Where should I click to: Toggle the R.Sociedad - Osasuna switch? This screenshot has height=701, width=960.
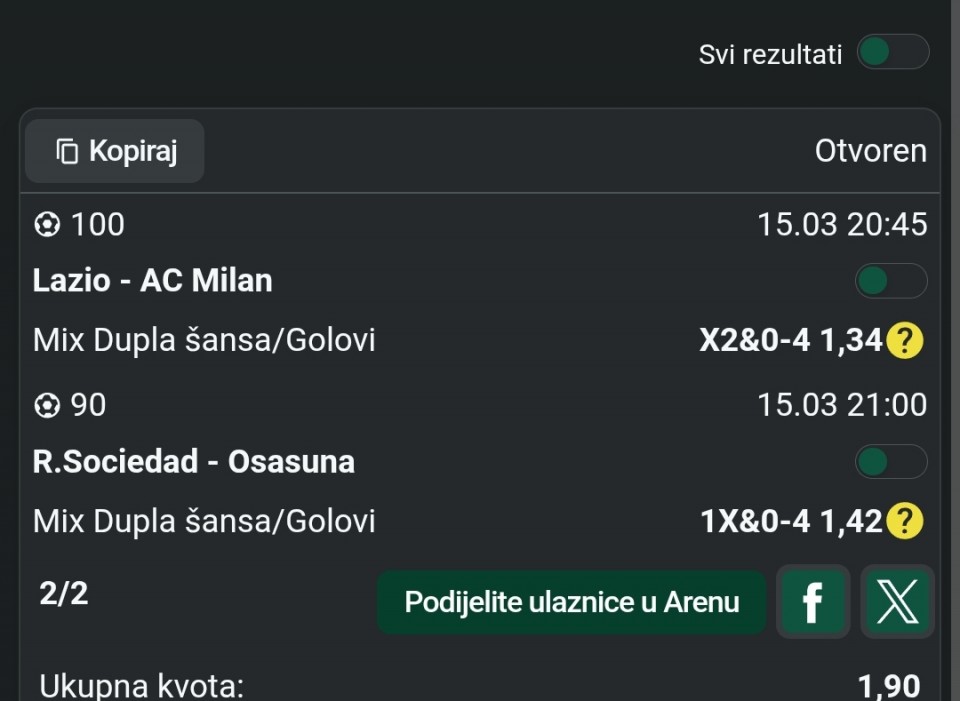tap(890, 462)
